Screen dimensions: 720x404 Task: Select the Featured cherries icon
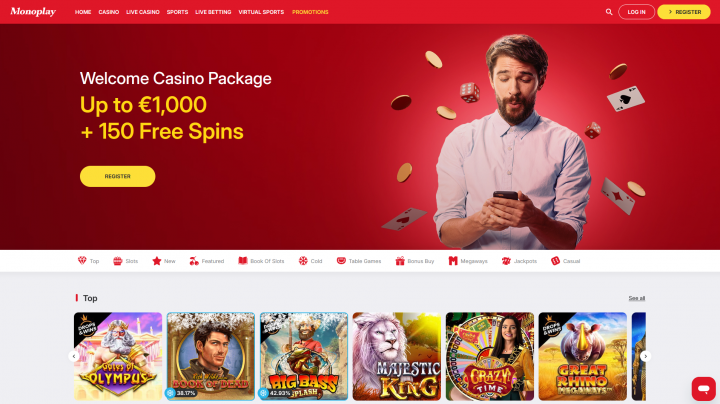[x=194, y=261]
